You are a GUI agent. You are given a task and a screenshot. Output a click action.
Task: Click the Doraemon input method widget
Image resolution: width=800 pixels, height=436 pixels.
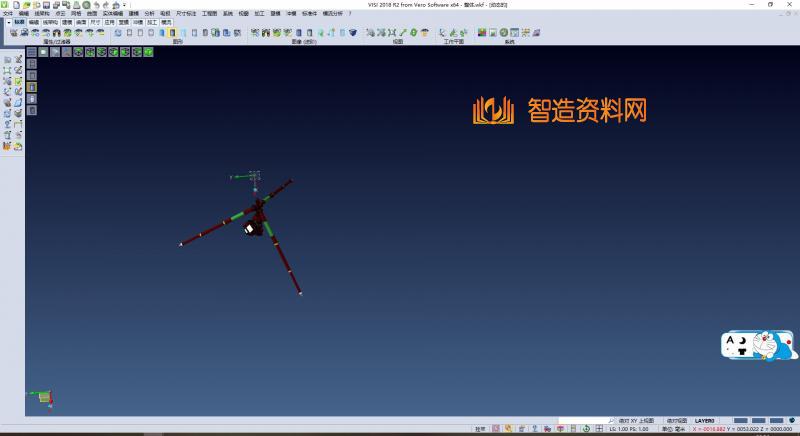pyautogui.click(x=759, y=346)
